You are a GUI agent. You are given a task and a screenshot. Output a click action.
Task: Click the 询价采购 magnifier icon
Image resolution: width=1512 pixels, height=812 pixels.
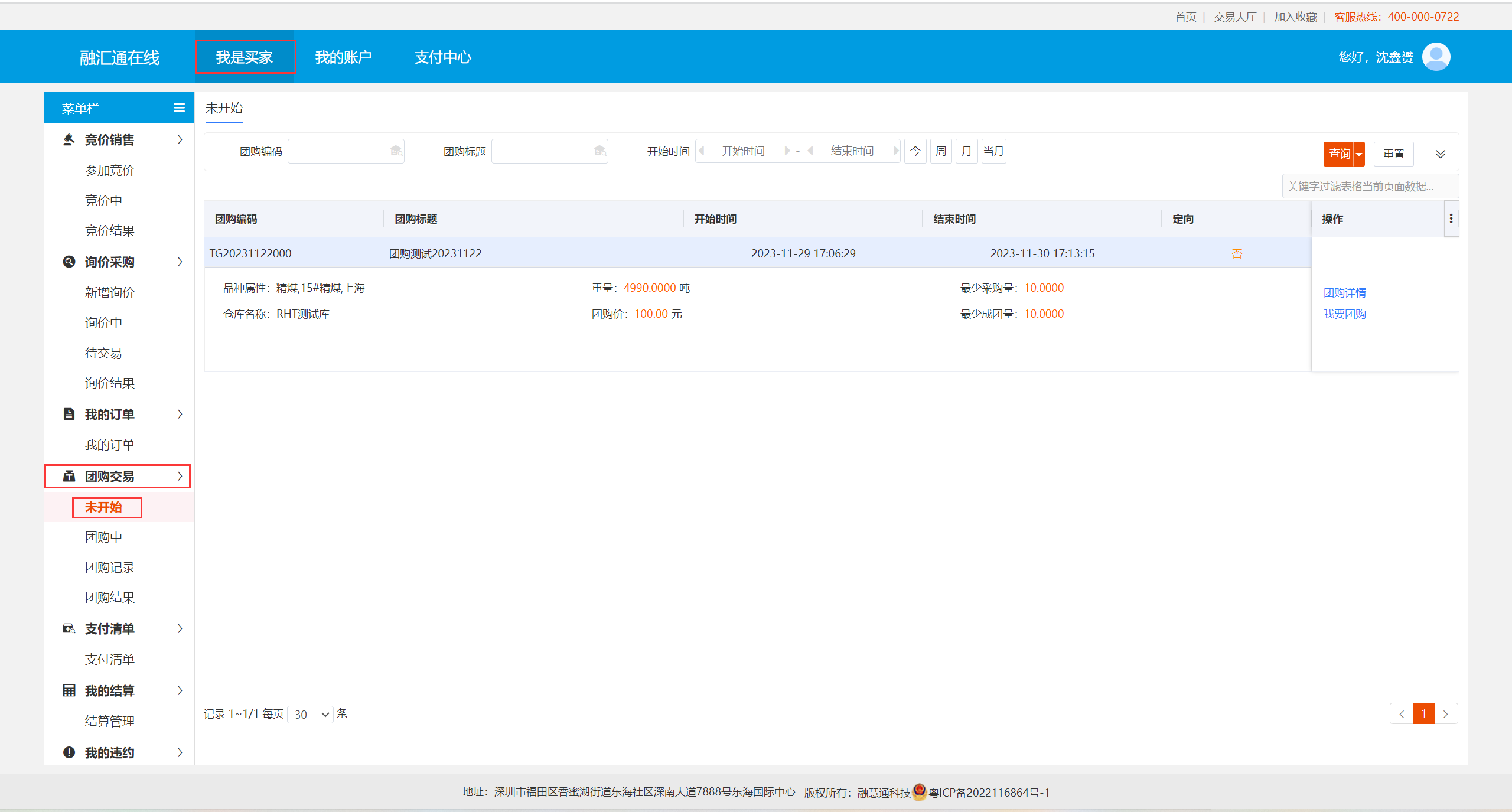tap(69, 262)
